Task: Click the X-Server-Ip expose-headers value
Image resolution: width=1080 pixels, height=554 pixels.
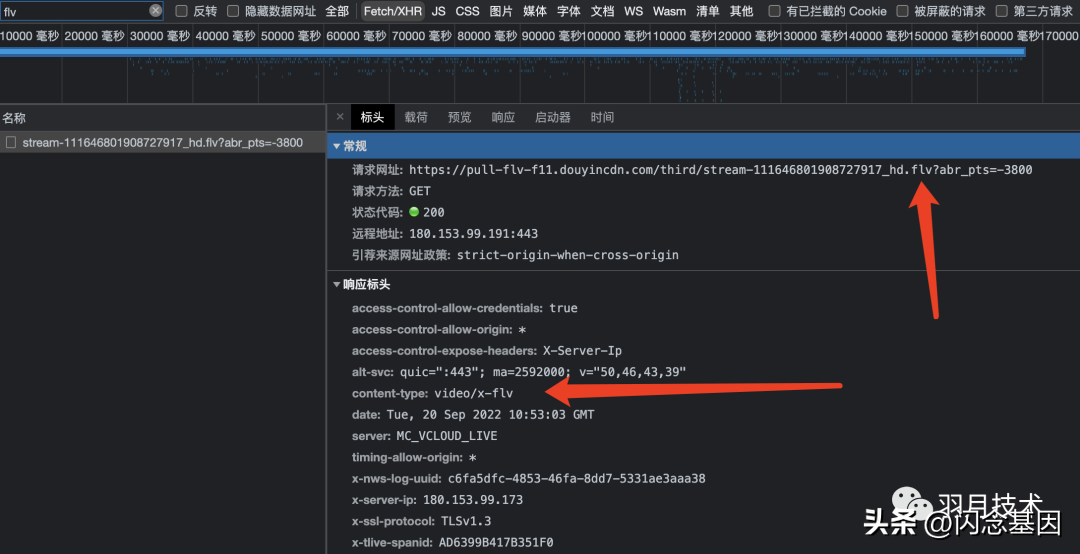Action: (x=583, y=351)
